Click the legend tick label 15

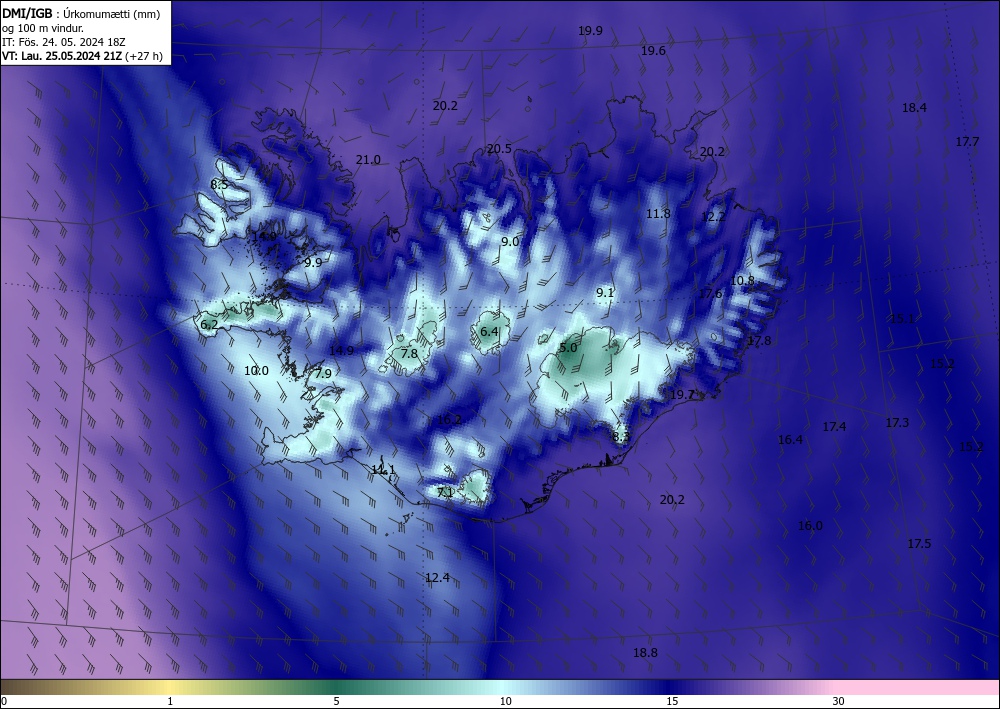[672, 701]
